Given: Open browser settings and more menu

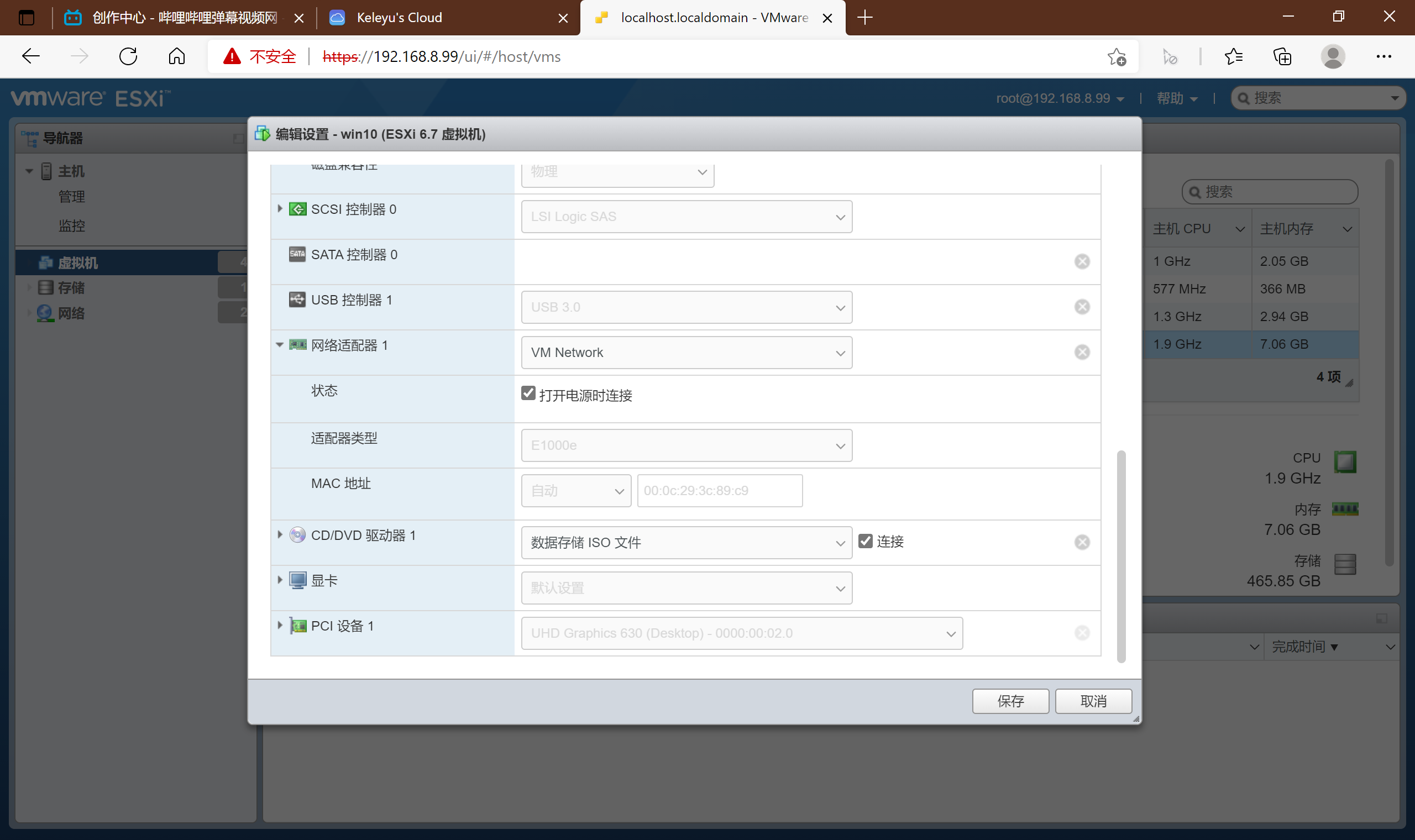Looking at the screenshot, I should pyautogui.click(x=1384, y=56).
